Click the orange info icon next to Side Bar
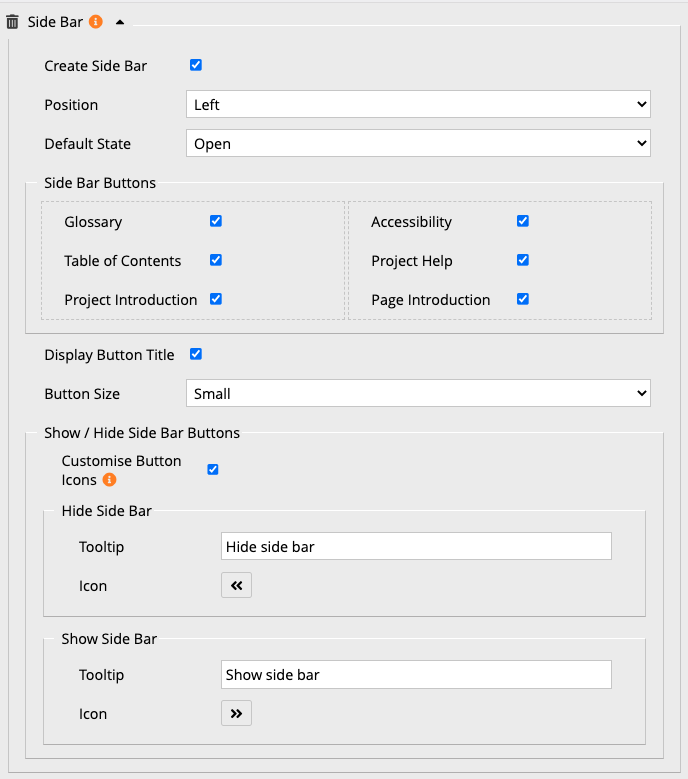 96,21
